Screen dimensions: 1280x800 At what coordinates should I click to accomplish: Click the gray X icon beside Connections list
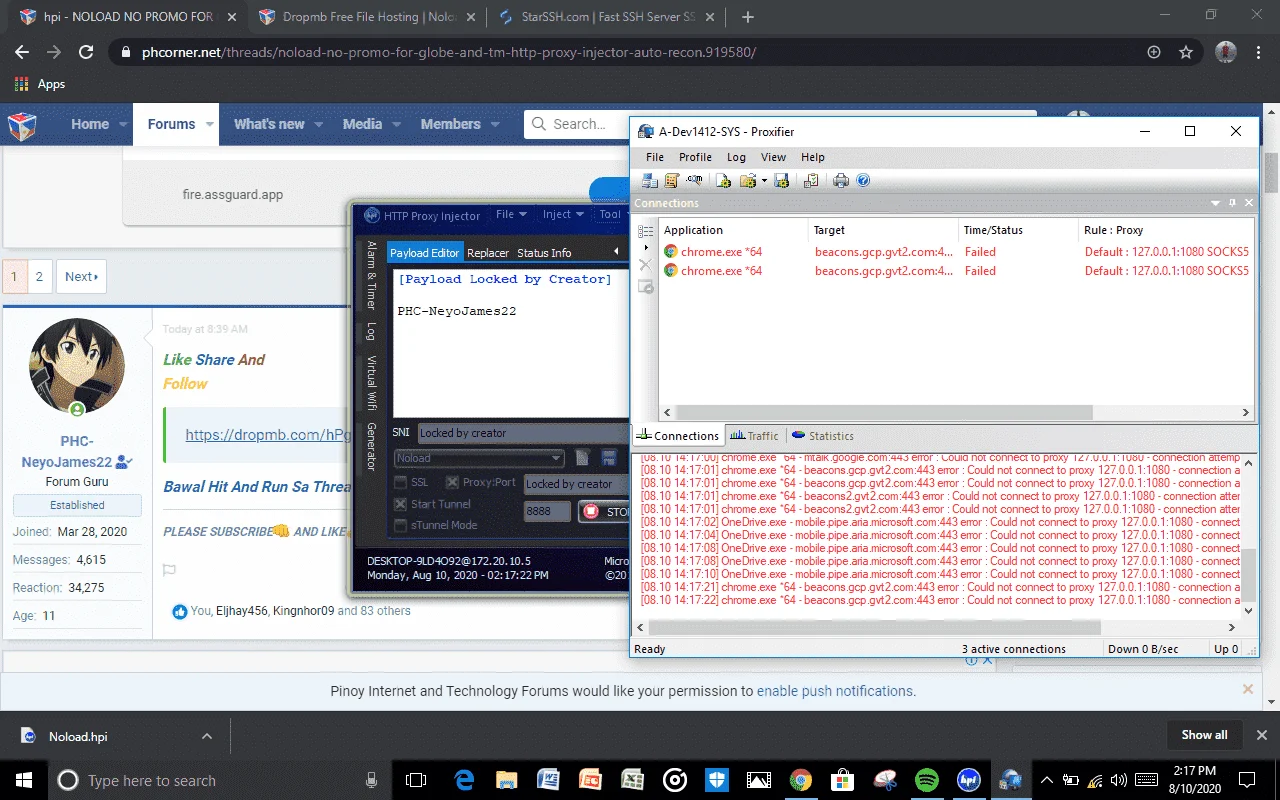645,265
